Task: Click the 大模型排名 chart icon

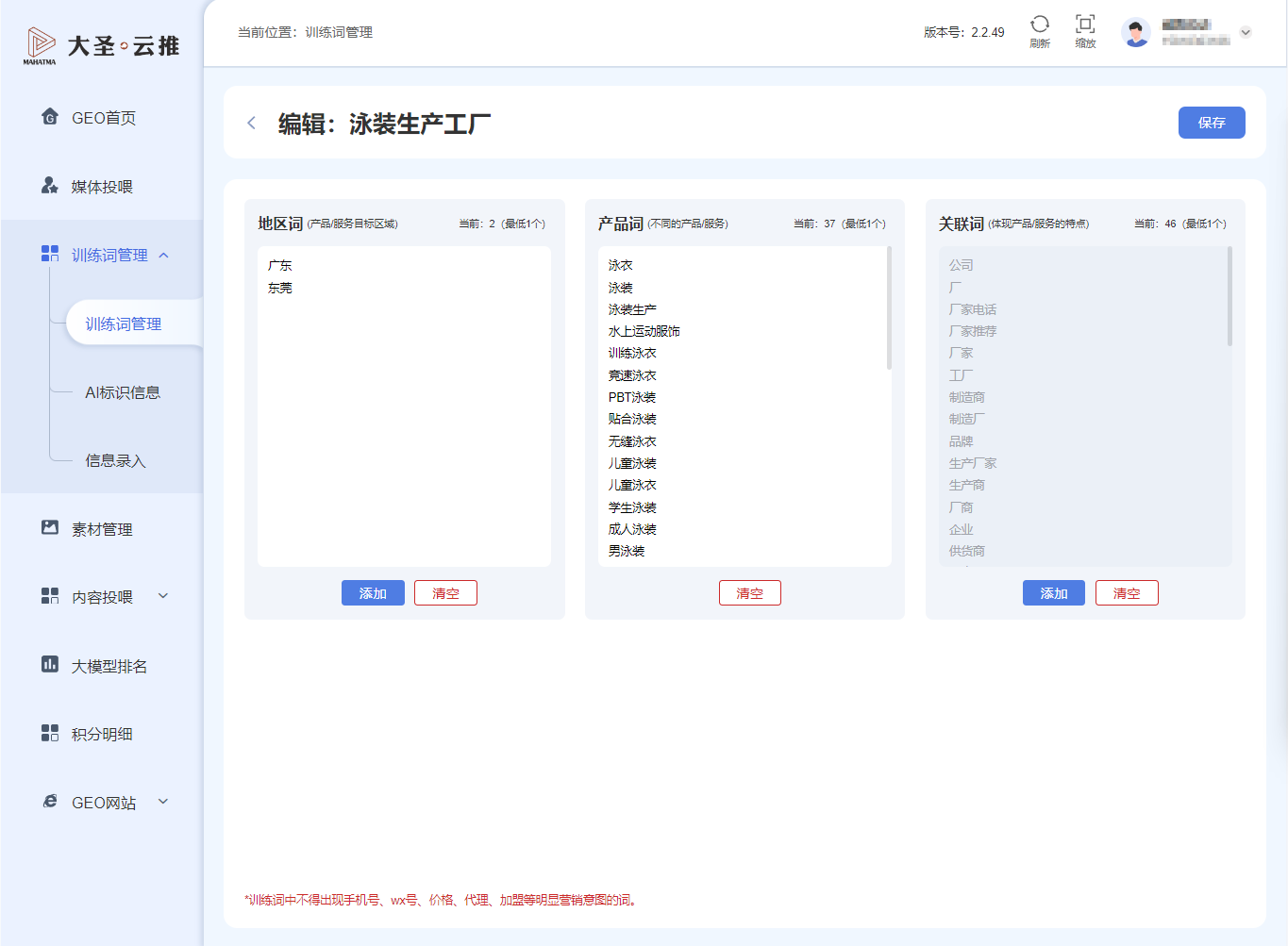Action: [x=50, y=665]
